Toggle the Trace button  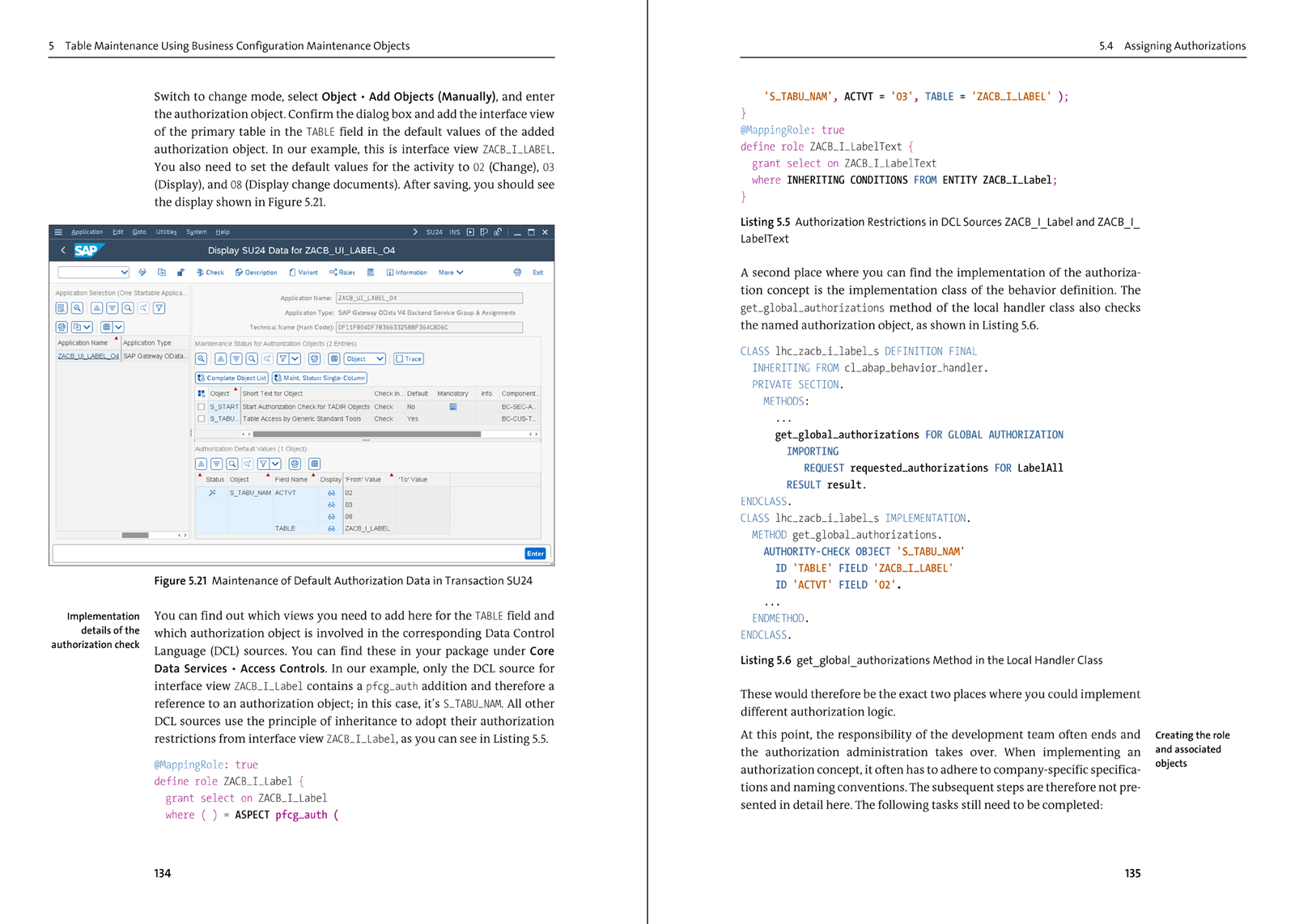coord(409,358)
